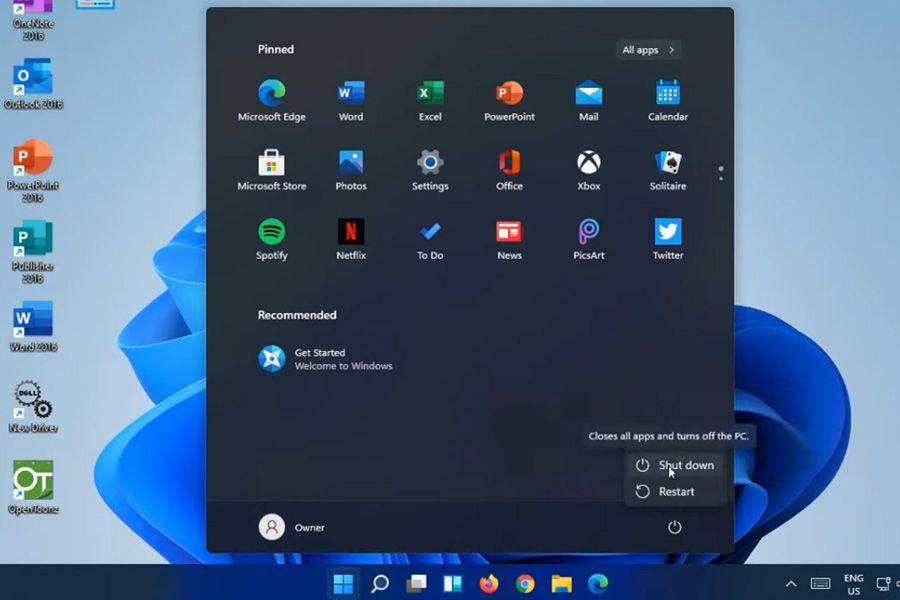Screen dimensions: 900x600
Task: Launch Netflix
Action: [x=351, y=239]
